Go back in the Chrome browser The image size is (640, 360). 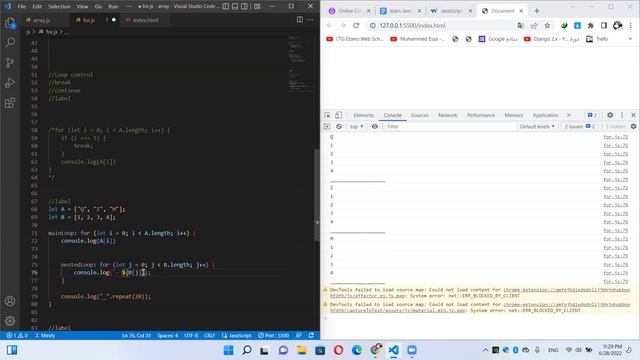(x=329, y=25)
